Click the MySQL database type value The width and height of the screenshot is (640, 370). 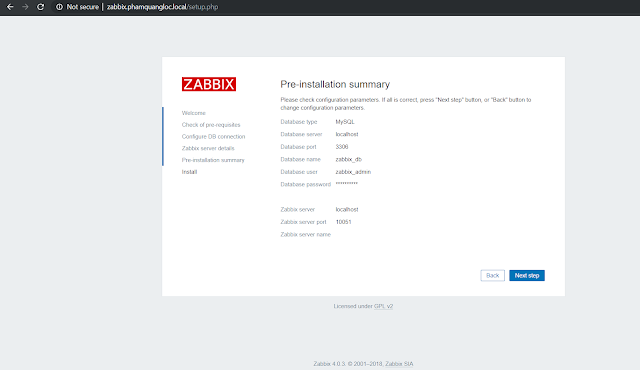pyautogui.click(x=345, y=122)
